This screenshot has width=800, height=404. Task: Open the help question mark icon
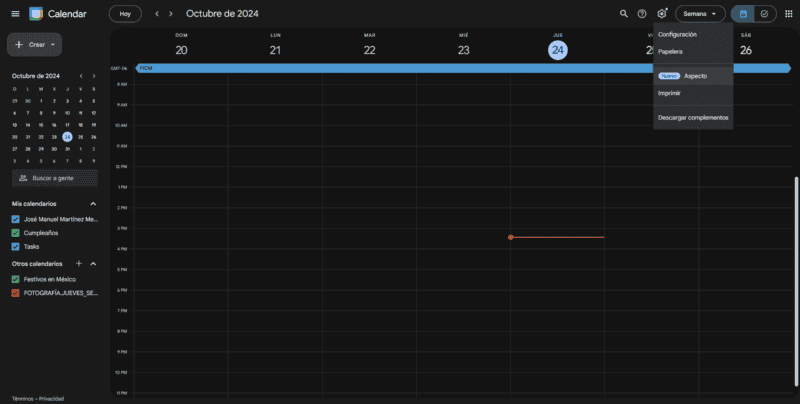(x=642, y=14)
